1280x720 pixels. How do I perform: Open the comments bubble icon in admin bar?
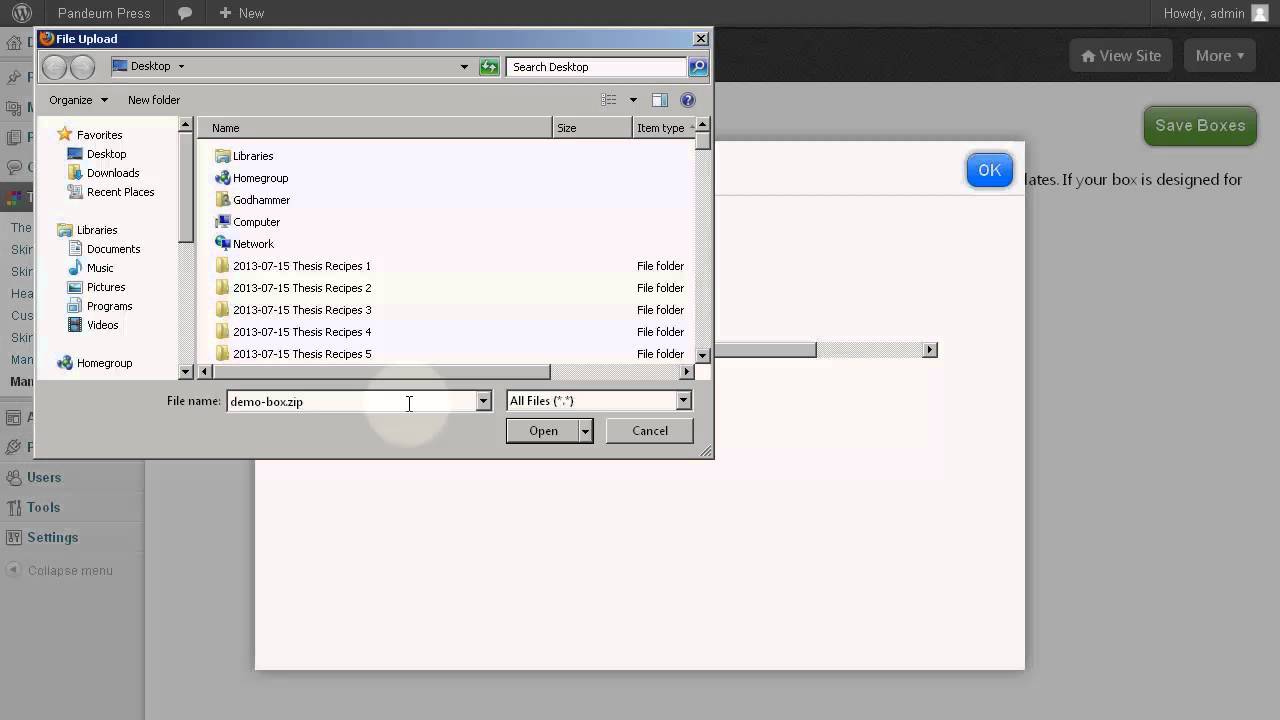coord(185,13)
